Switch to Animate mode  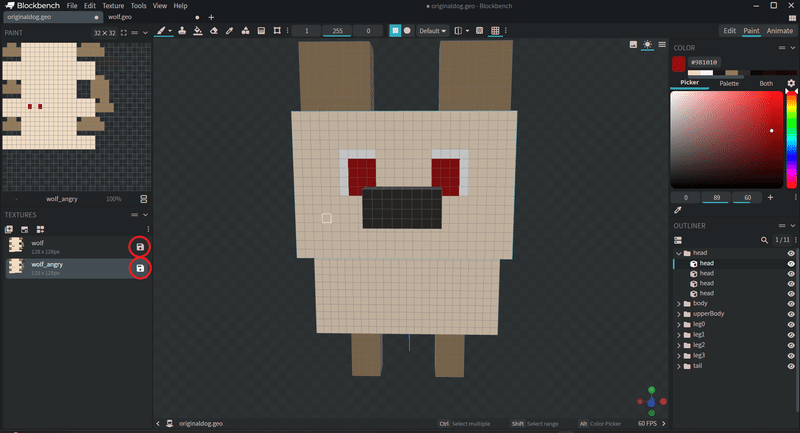(x=779, y=31)
